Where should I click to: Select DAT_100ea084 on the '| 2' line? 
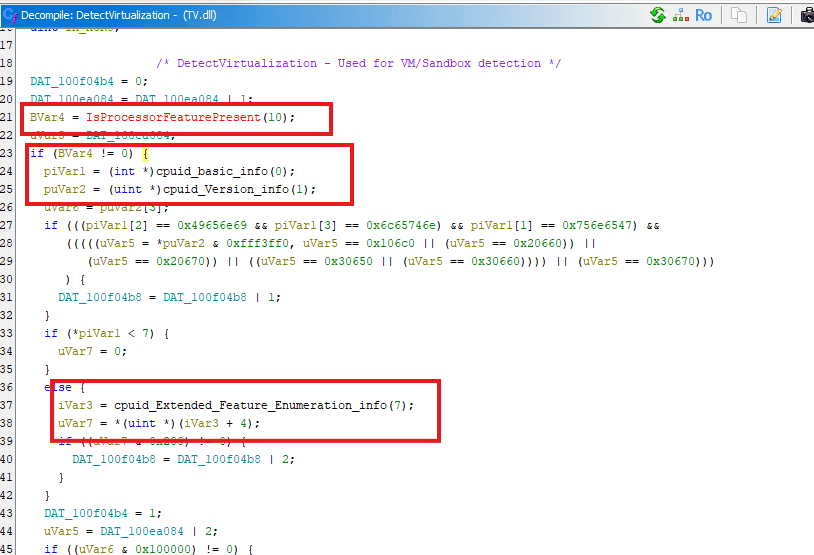point(142,531)
